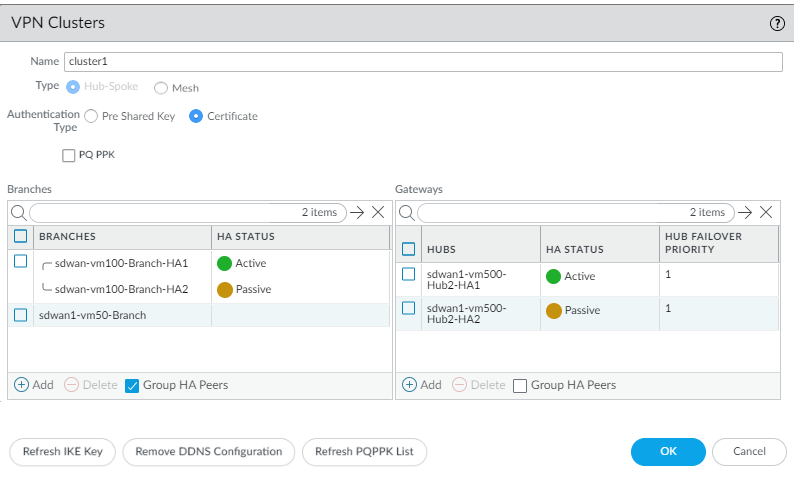Click the Branches search magnifier icon

[x=18, y=212]
